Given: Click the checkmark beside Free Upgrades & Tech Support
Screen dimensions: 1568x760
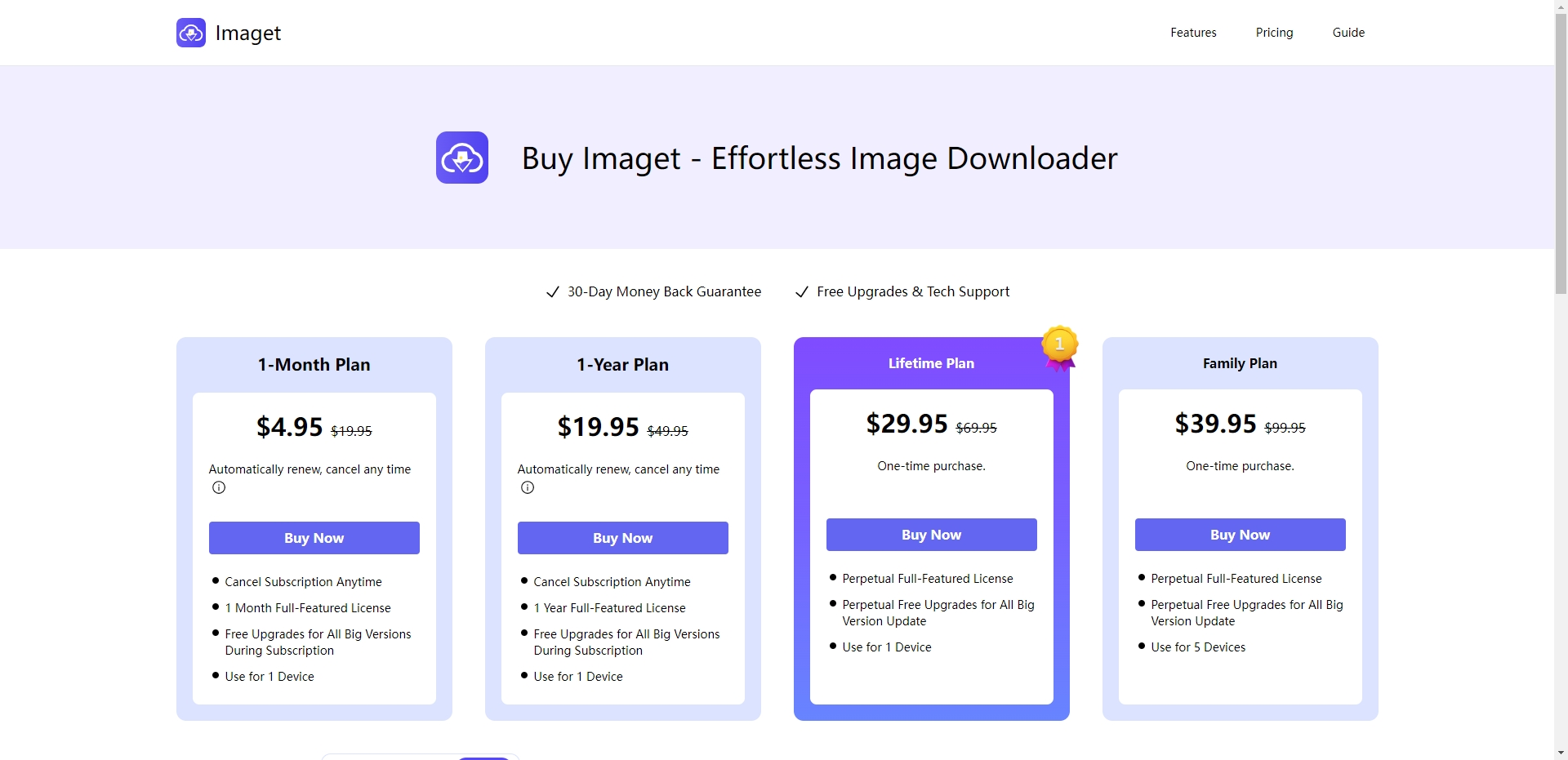Looking at the screenshot, I should coord(802,292).
